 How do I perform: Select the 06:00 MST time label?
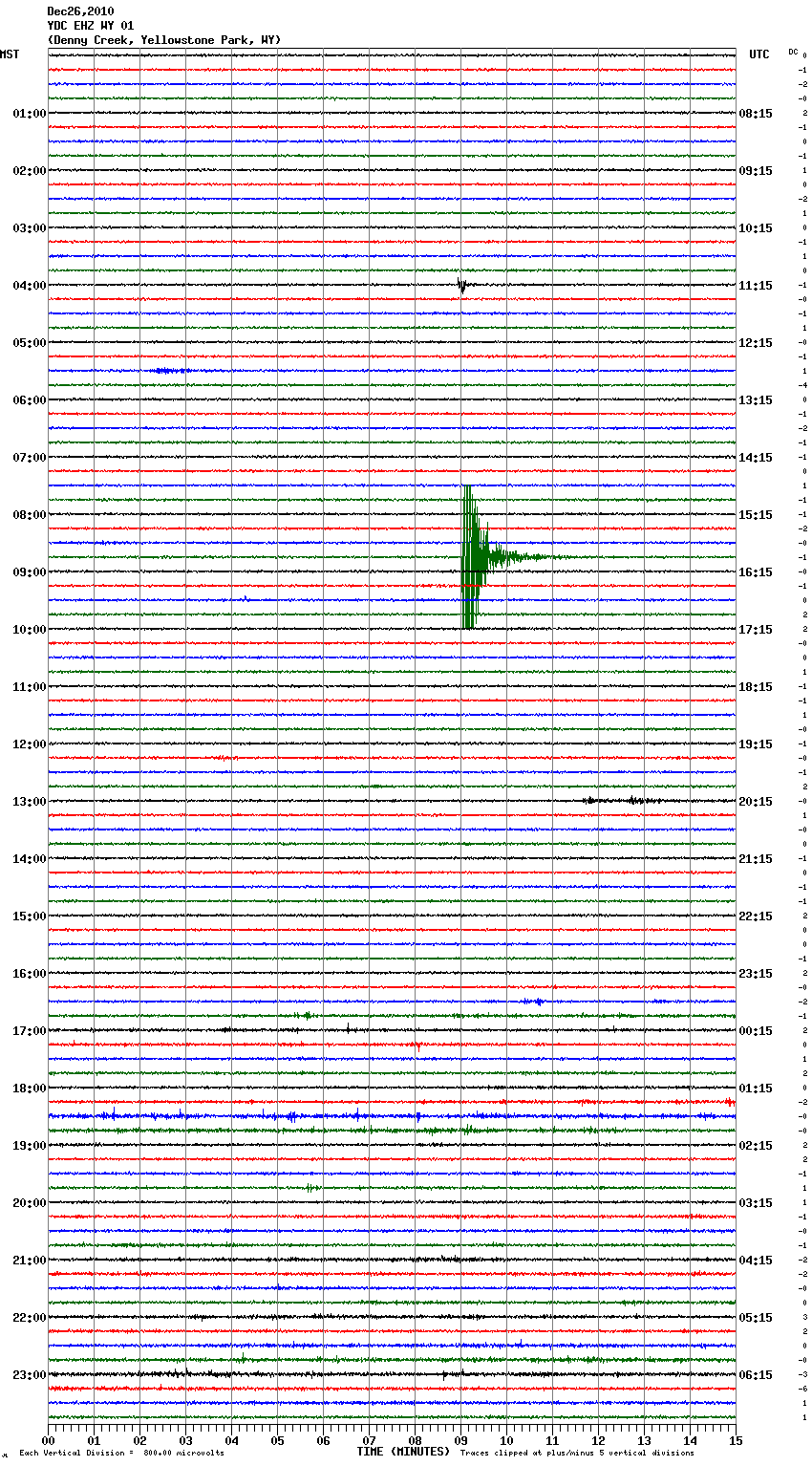[x=29, y=400]
